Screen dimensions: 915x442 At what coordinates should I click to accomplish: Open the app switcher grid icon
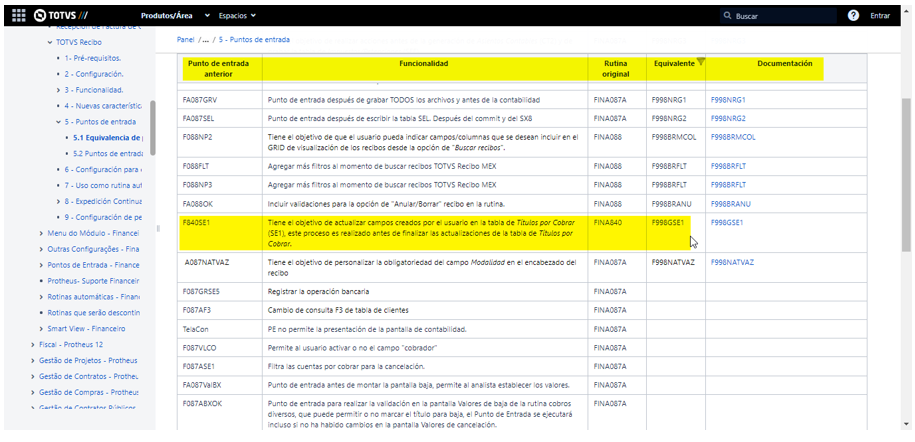pos(19,15)
